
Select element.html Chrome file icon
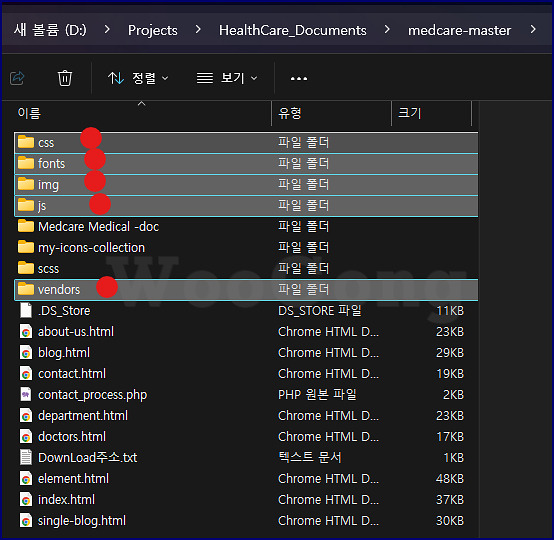tap(26, 479)
